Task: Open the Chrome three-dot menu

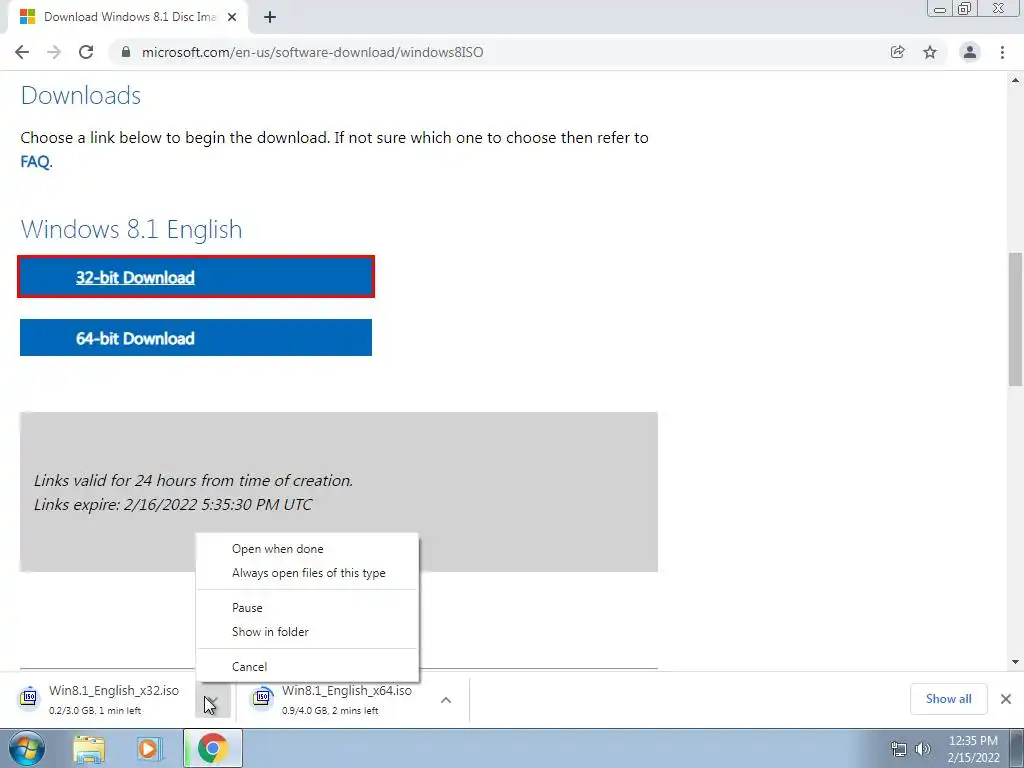Action: click(x=1002, y=52)
